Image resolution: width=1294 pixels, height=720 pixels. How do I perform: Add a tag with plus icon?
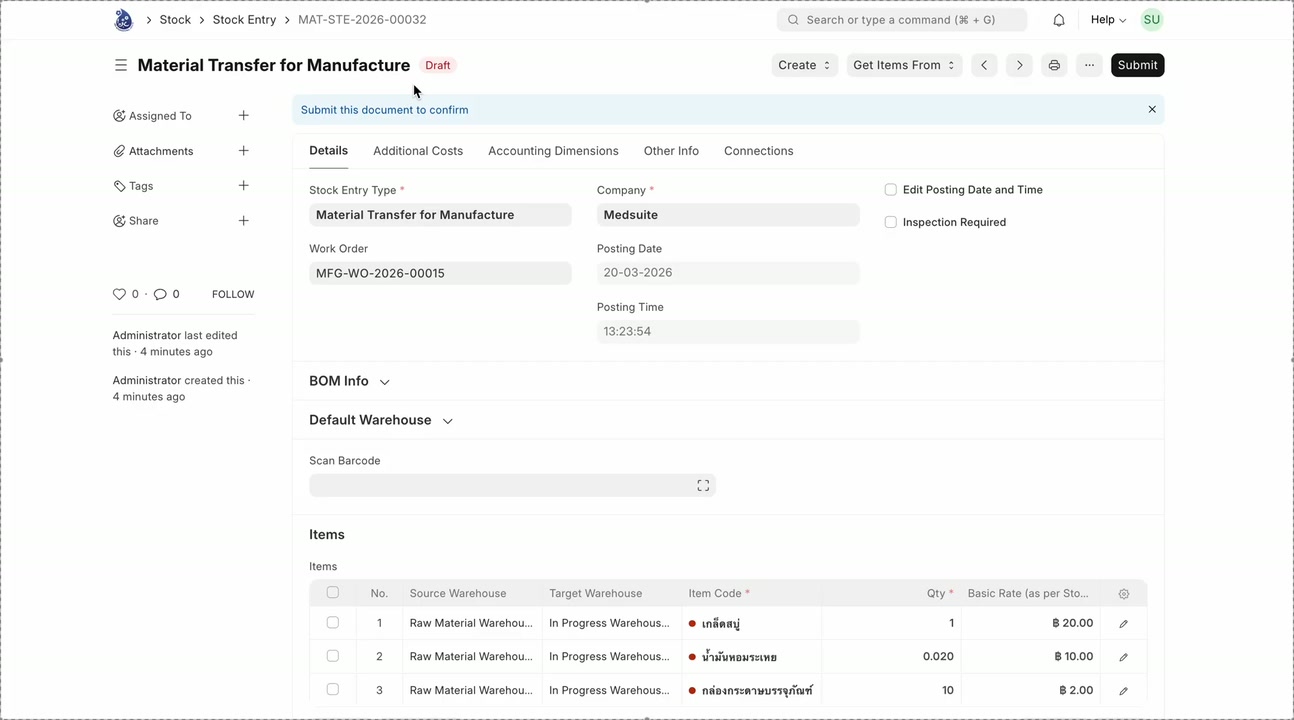pos(243,186)
